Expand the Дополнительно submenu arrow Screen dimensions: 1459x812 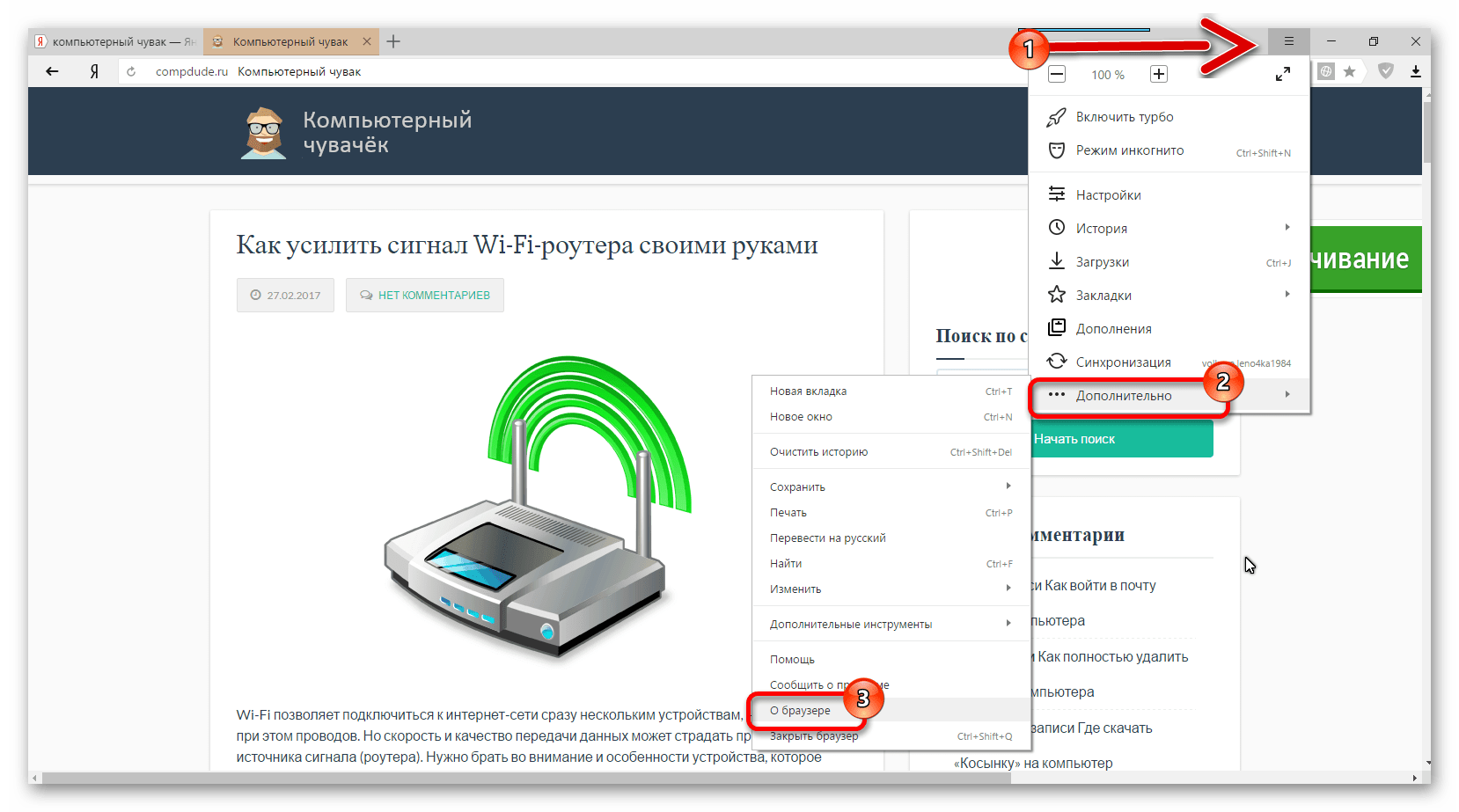[1287, 395]
